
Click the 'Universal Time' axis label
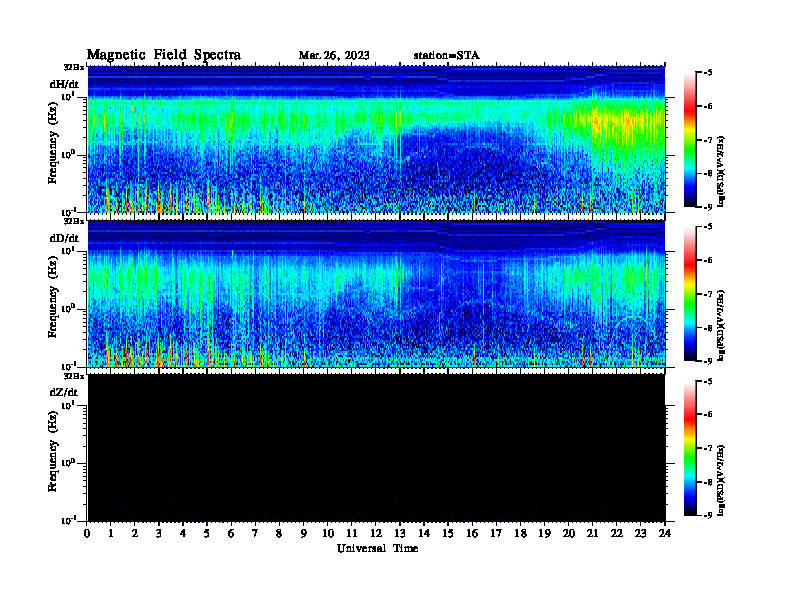pyautogui.click(x=377, y=548)
